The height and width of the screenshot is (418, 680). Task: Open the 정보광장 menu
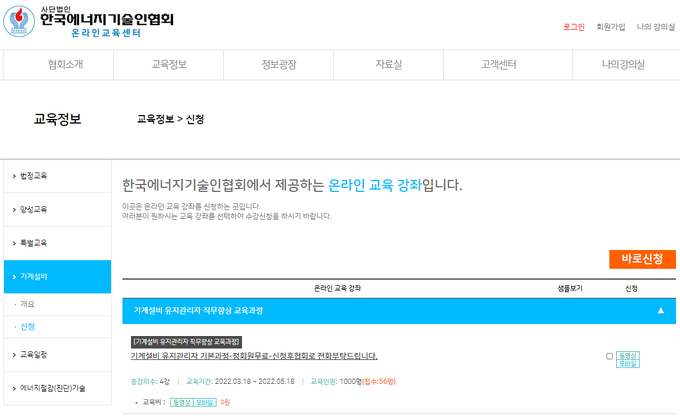click(x=278, y=65)
